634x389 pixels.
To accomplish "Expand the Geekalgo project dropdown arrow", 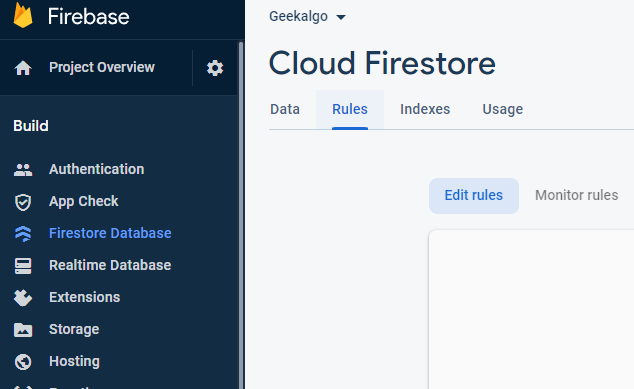I will click(x=341, y=17).
